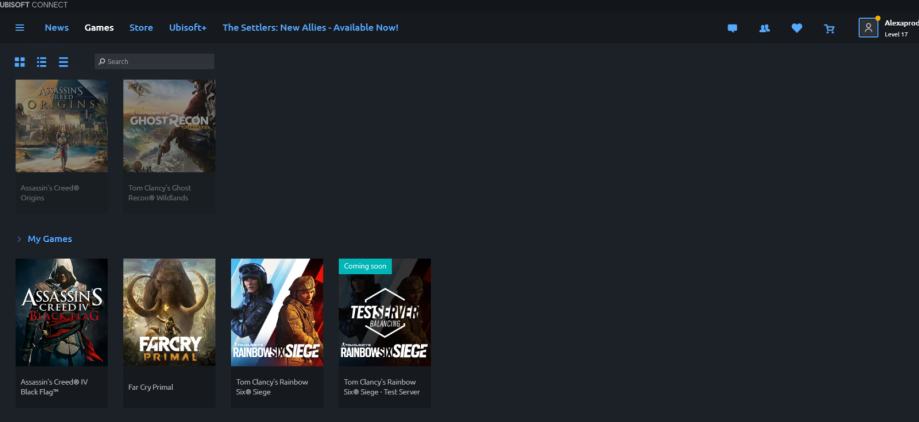Click 'Tom Clancy's Ghost Recon® Wildlands' title text
919x422 pixels.
click(159, 193)
